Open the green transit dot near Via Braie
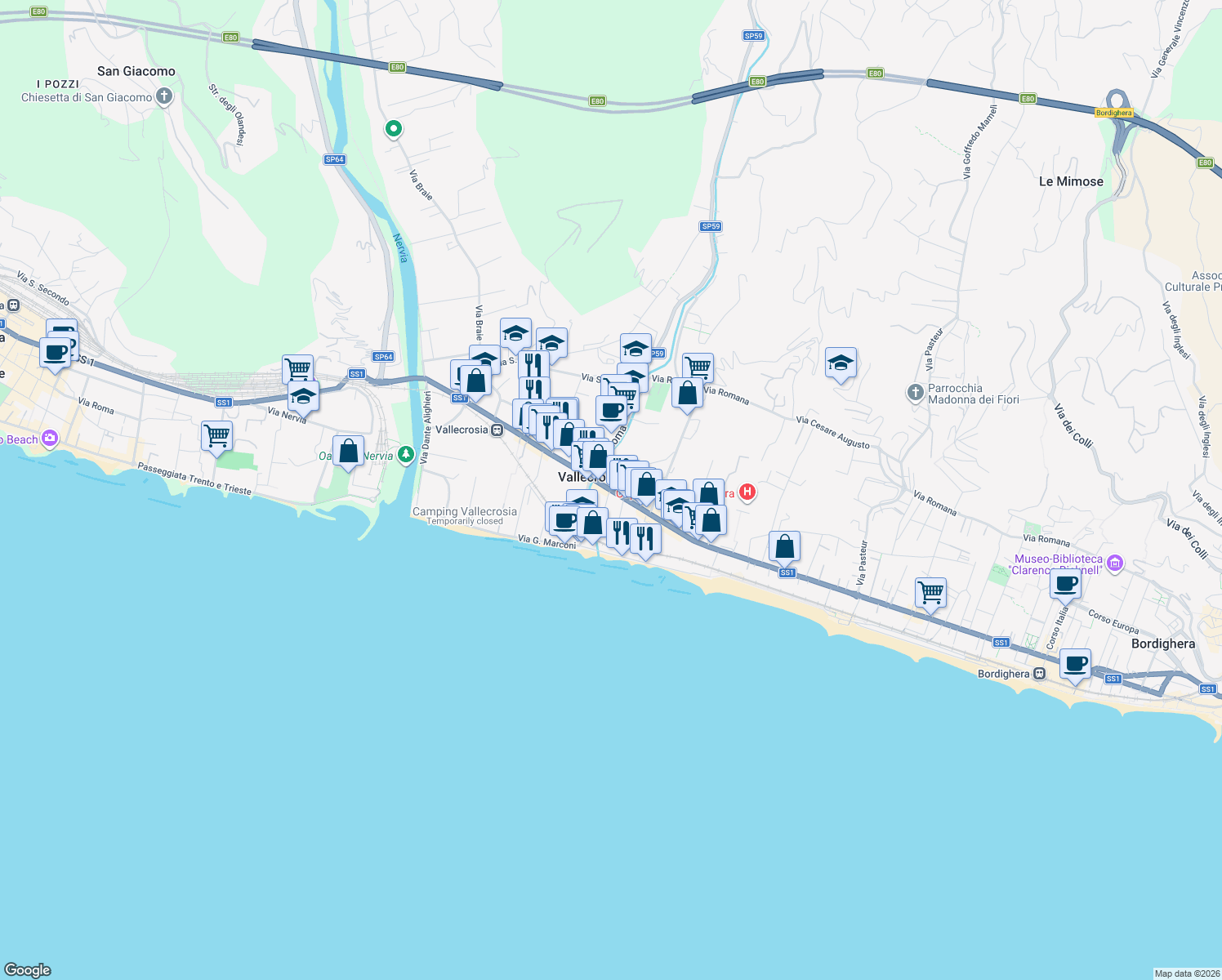Screen dimensions: 1222x980 (x=393, y=129)
